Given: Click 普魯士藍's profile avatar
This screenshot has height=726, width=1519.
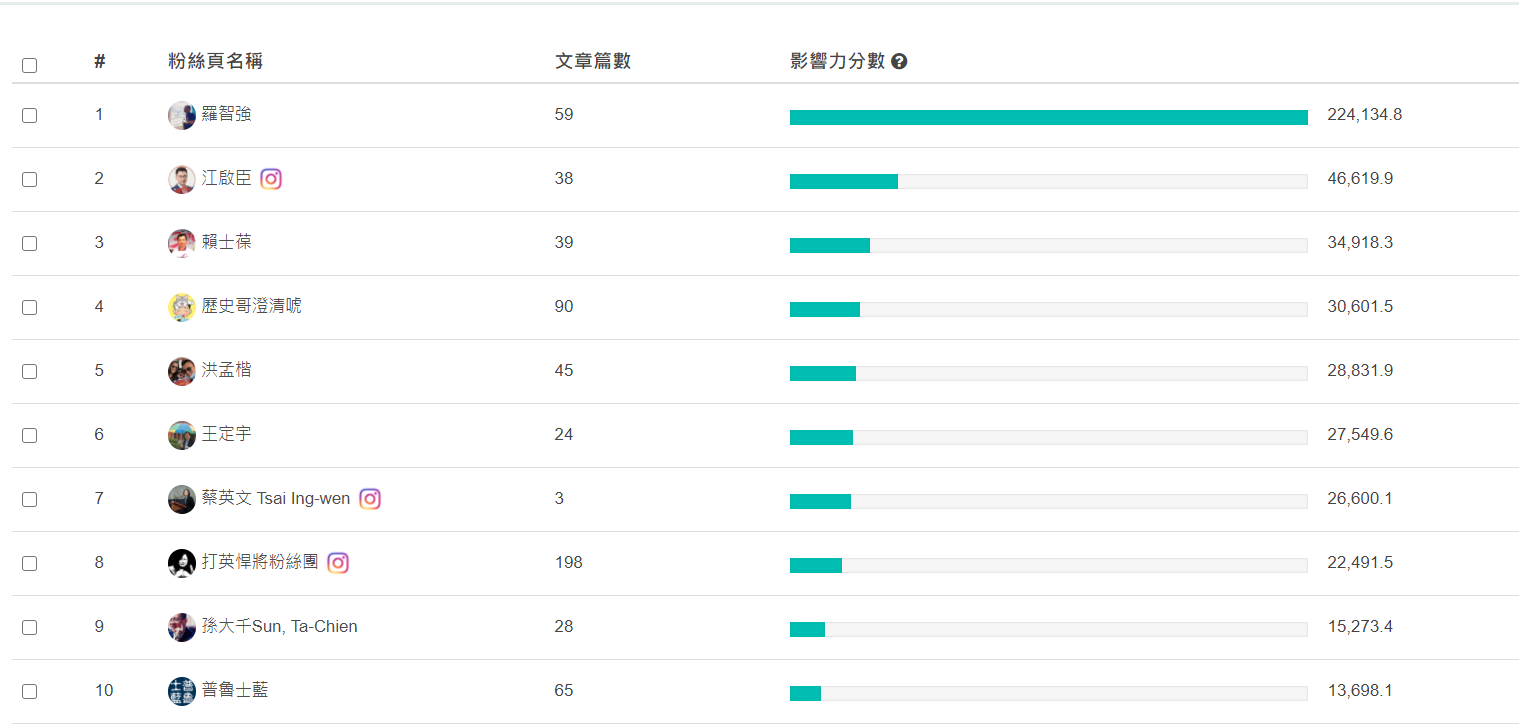Looking at the screenshot, I should (x=182, y=691).
